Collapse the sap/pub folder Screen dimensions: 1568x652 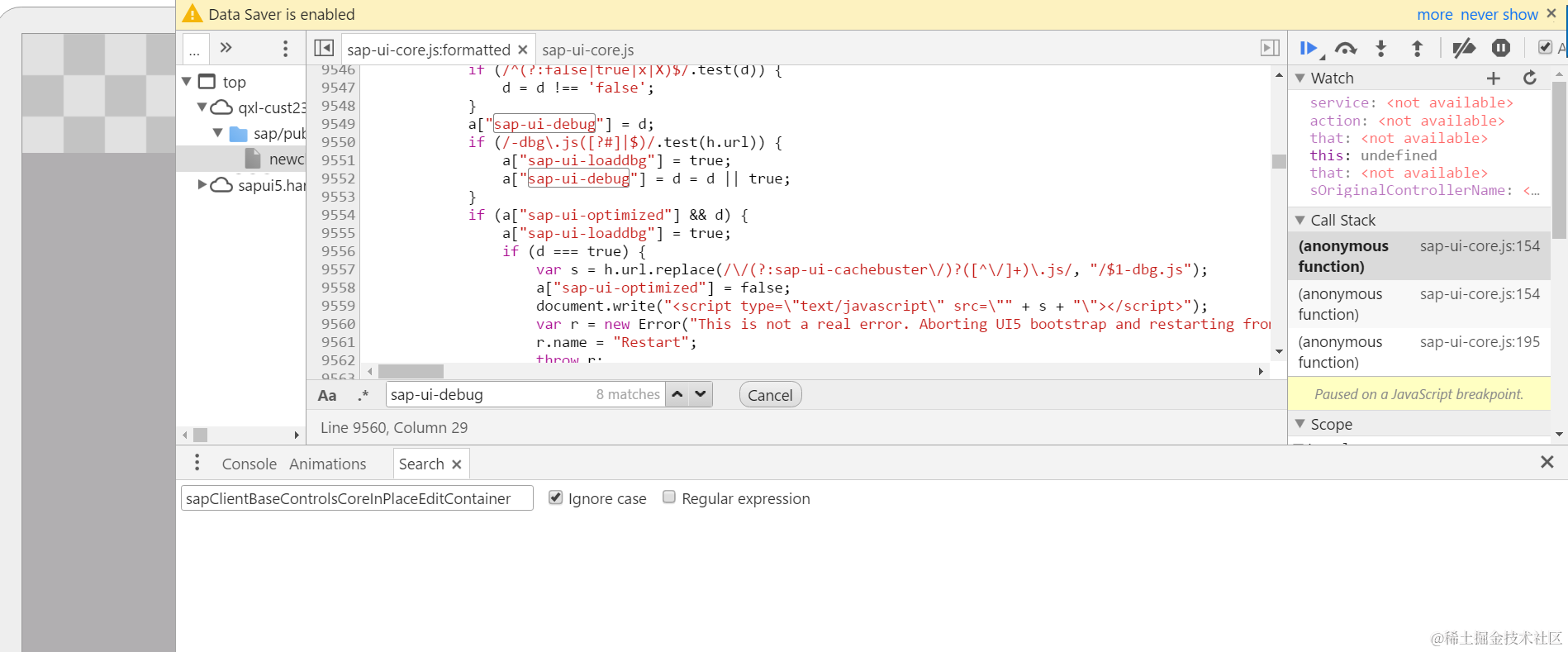tap(218, 133)
